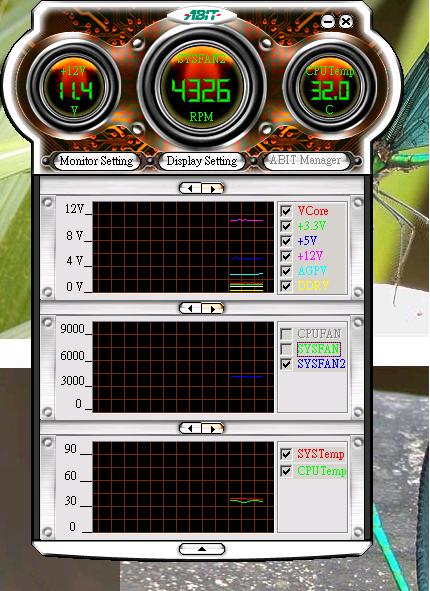Toggle the +3.3V voltage checkbox
Screen dimensions: 430x591
point(286,226)
